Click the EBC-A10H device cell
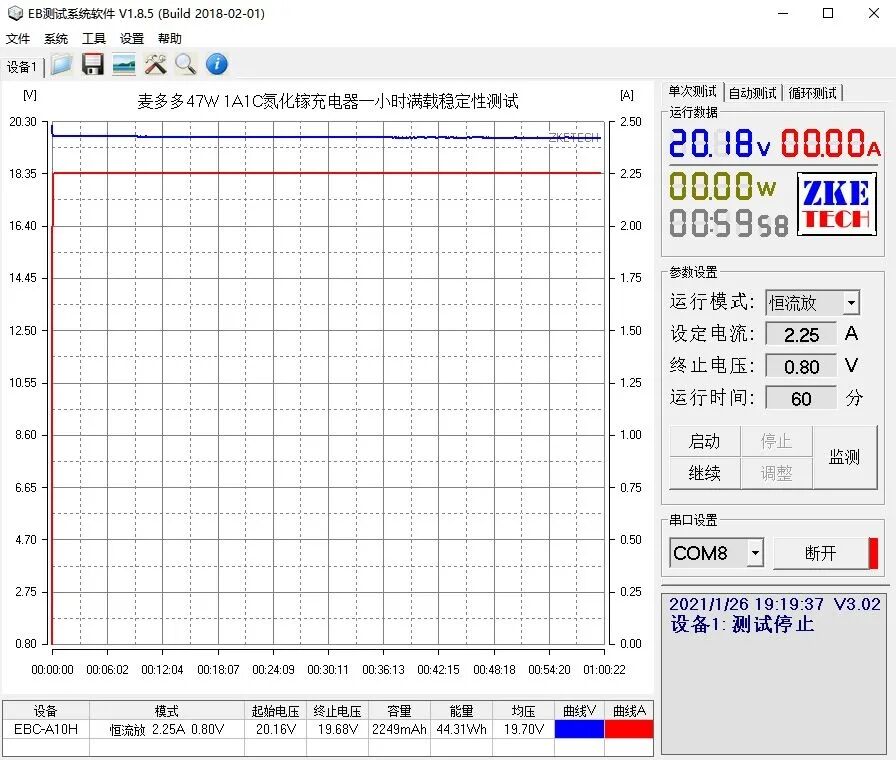The image size is (896, 760). pos(46,729)
